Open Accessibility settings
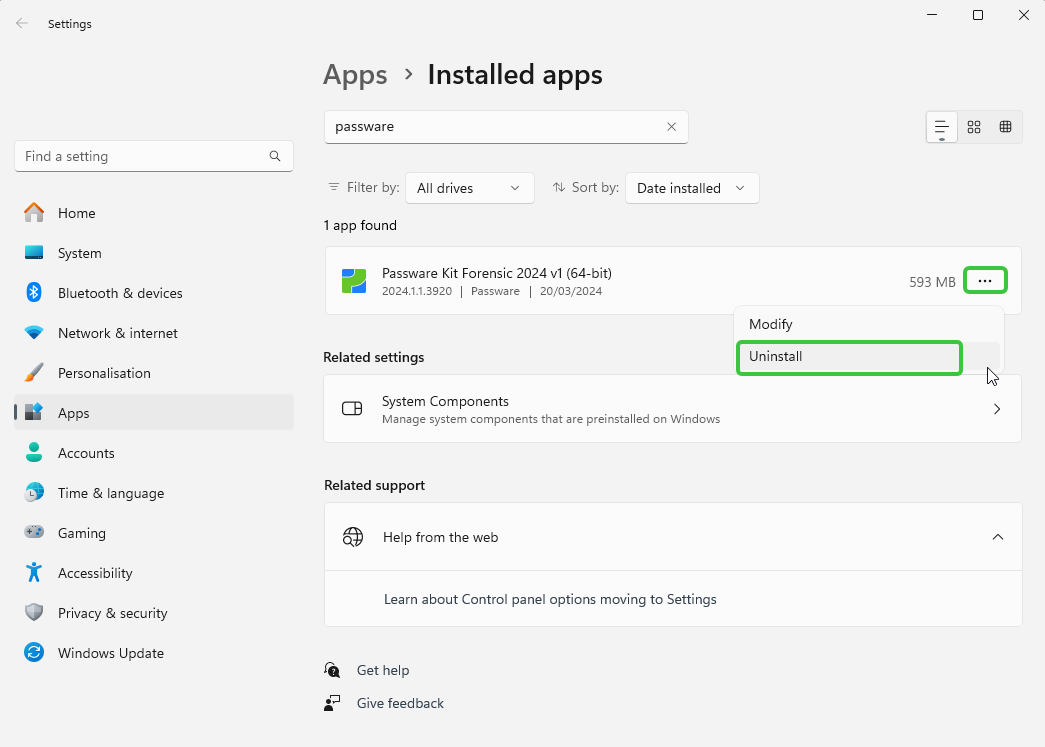The height and width of the screenshot is (747, 1045). [154, 573]
